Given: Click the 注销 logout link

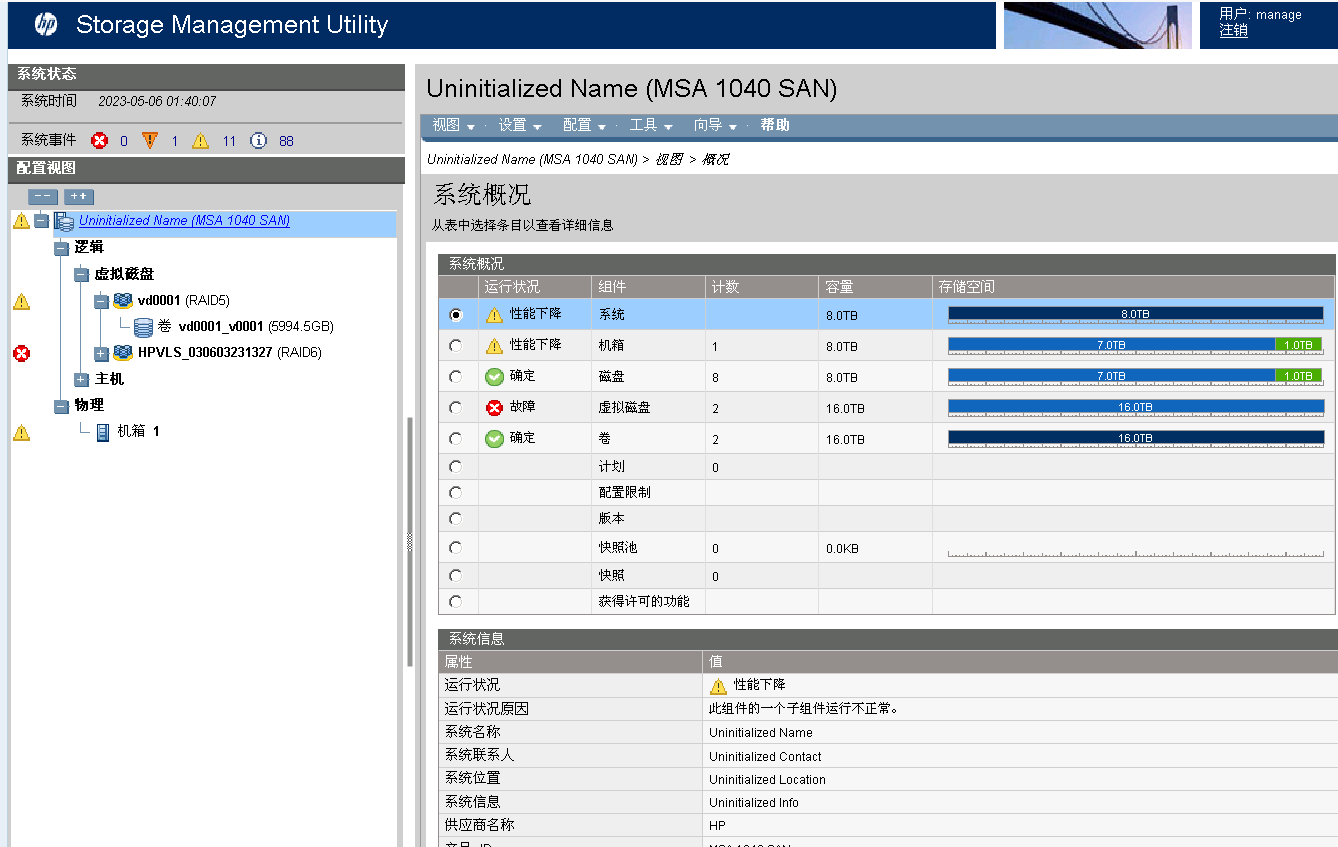Looking at the screenshot, I should click(1233, 31).
